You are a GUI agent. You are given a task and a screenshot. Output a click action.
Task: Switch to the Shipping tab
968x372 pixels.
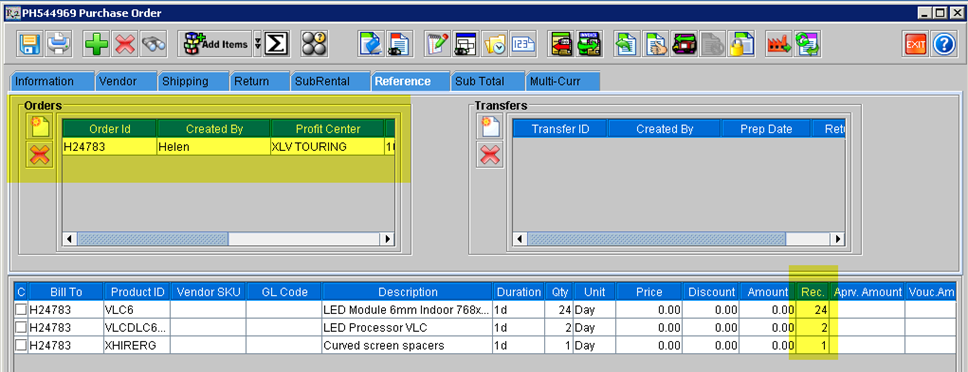pos(190,81)
